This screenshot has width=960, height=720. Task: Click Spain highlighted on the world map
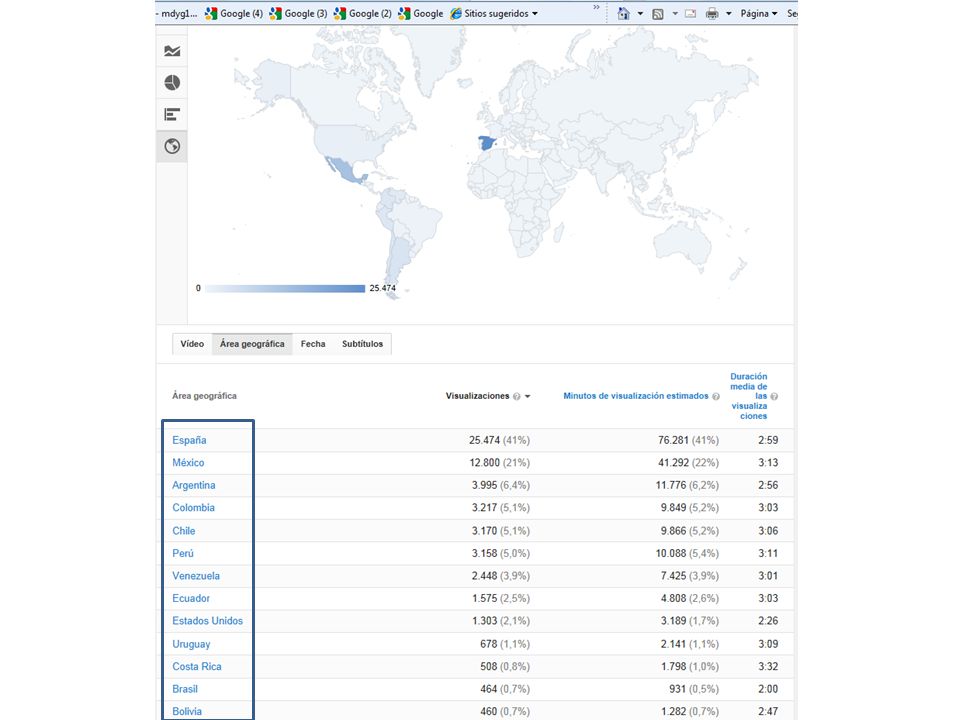486,144
